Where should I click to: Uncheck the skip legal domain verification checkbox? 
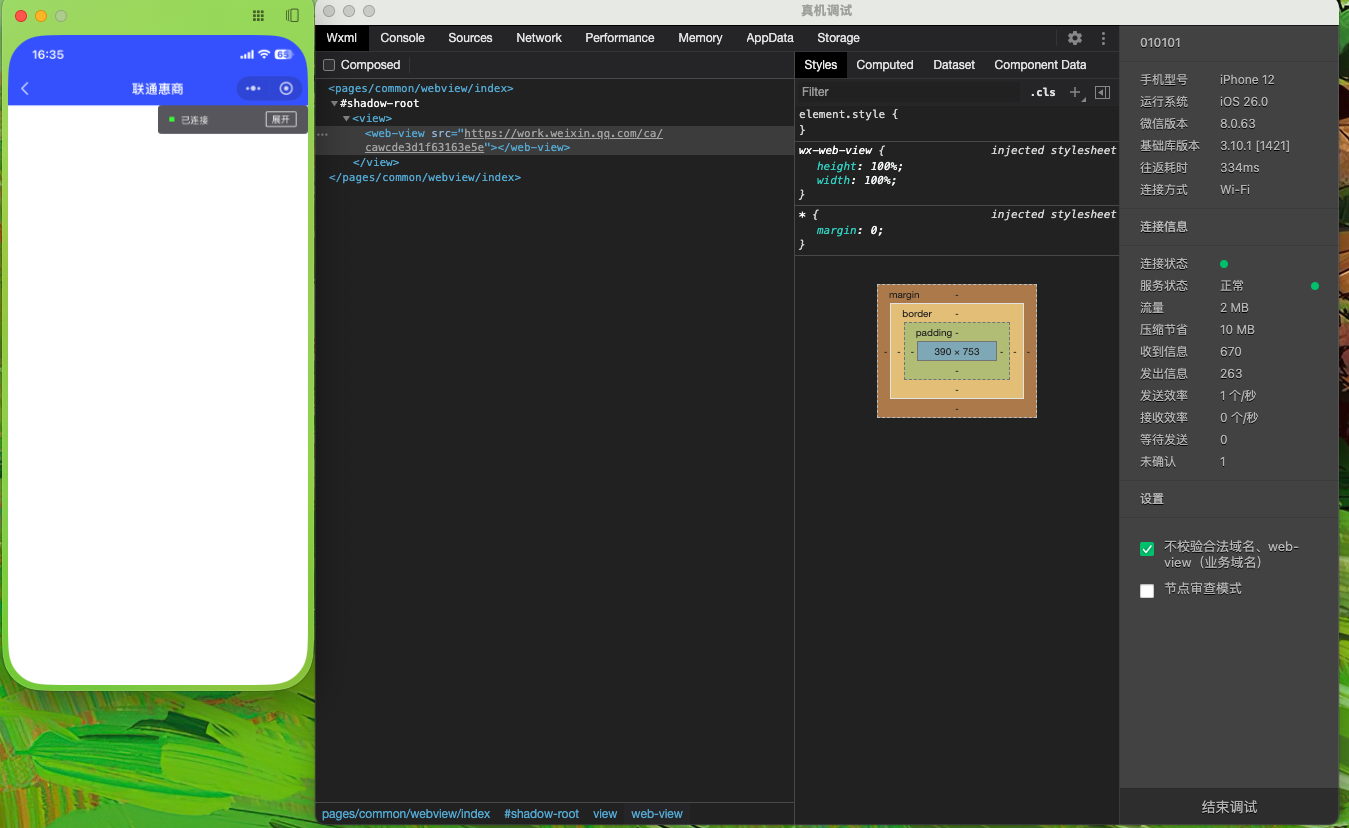pos(1147,549)
